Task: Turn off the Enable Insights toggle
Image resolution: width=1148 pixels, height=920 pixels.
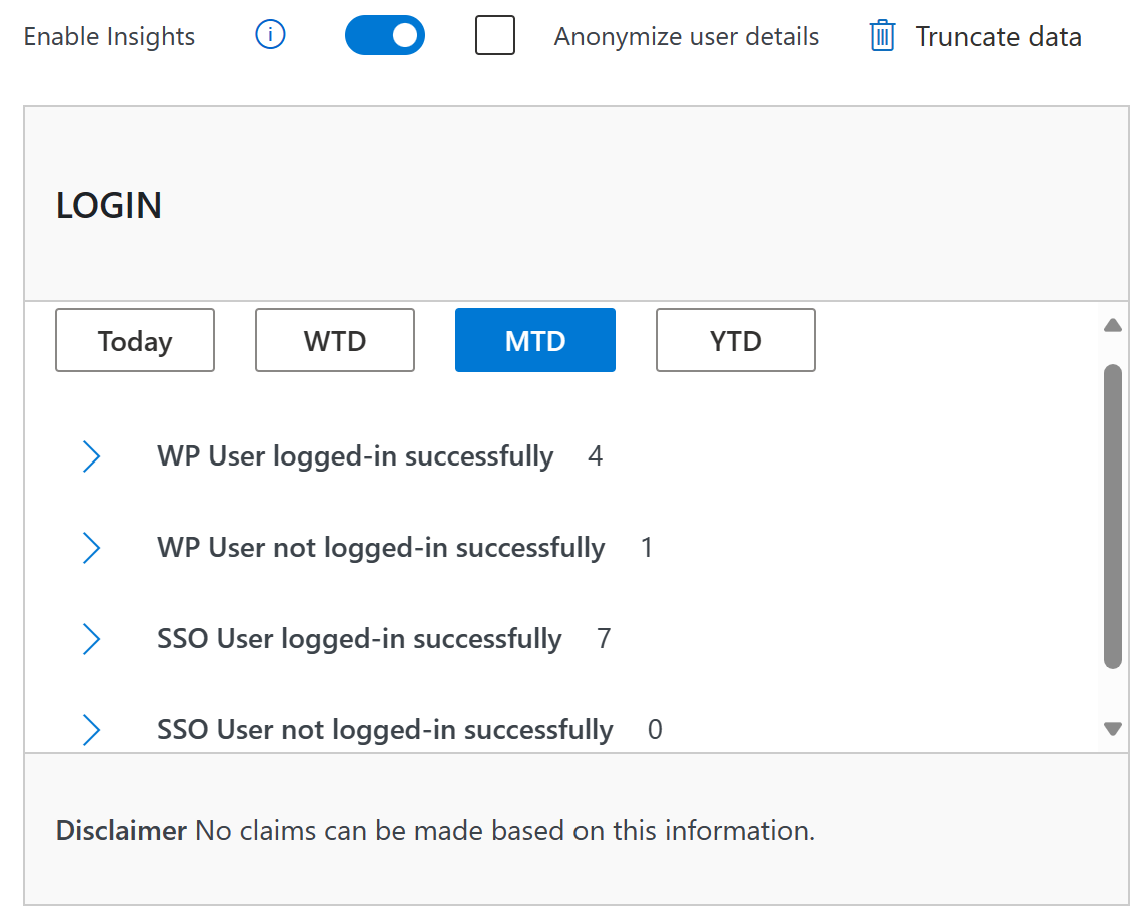Action: pyautogui.click(x=385, y=35)
